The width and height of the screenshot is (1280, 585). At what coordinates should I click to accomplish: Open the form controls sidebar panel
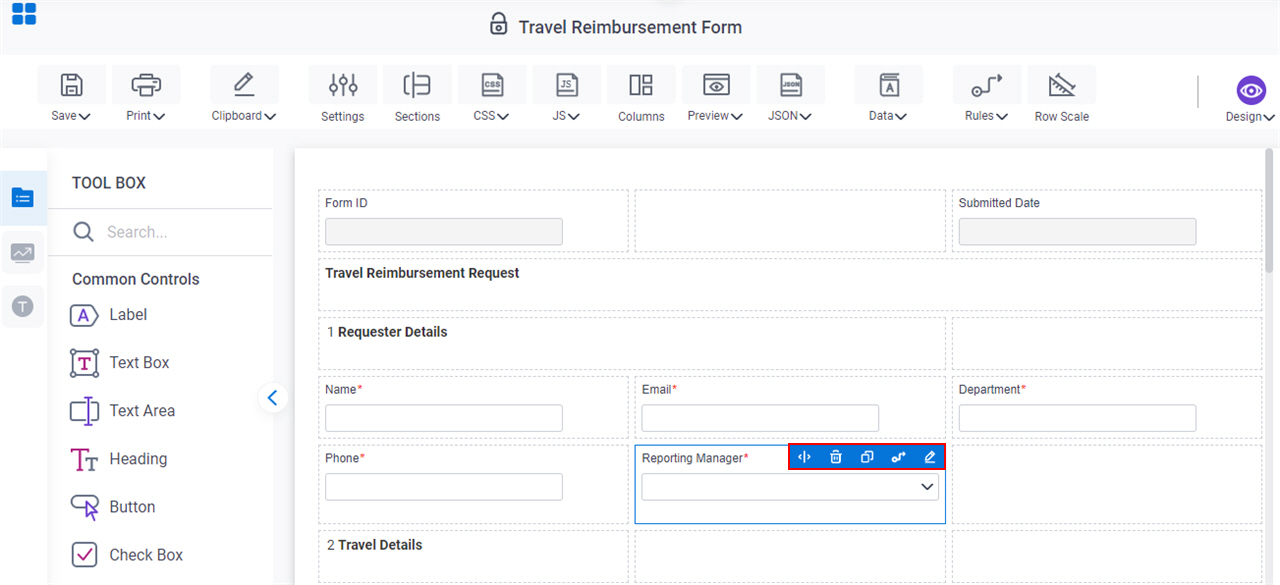coord(23,197)
